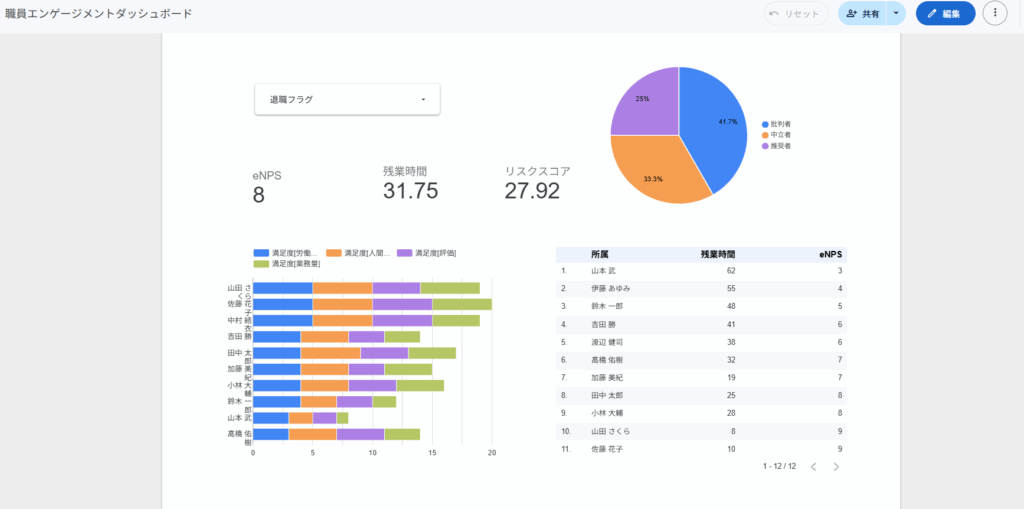This screenshot has height=509, width=1024.
Task: Go to next table page arrow
Action: 836,467
